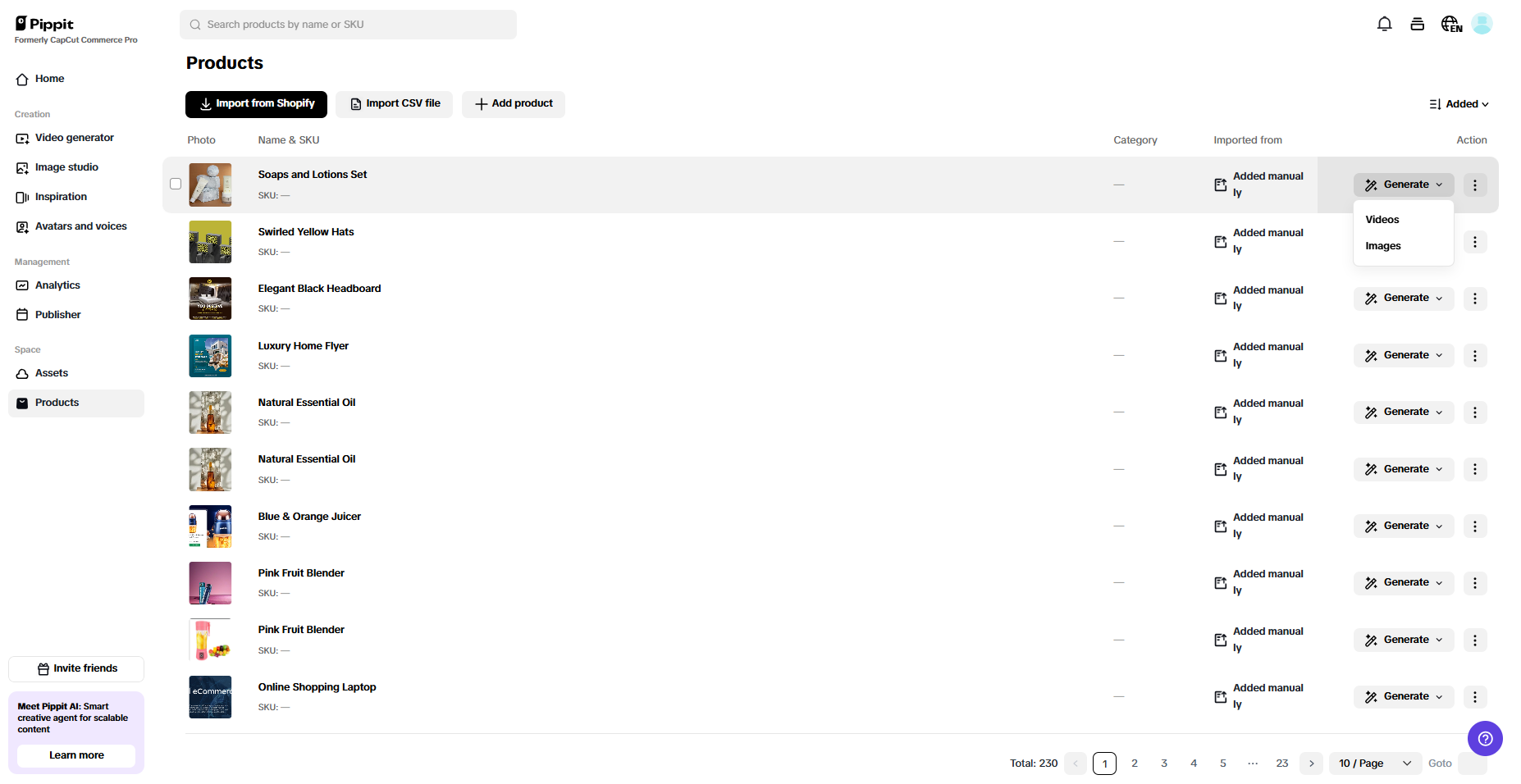Open the notifications bell

click(x=1384, y=24)
